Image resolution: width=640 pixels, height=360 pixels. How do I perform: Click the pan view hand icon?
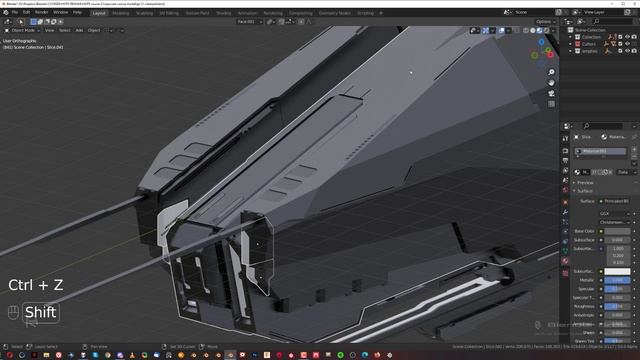(551, 83)
